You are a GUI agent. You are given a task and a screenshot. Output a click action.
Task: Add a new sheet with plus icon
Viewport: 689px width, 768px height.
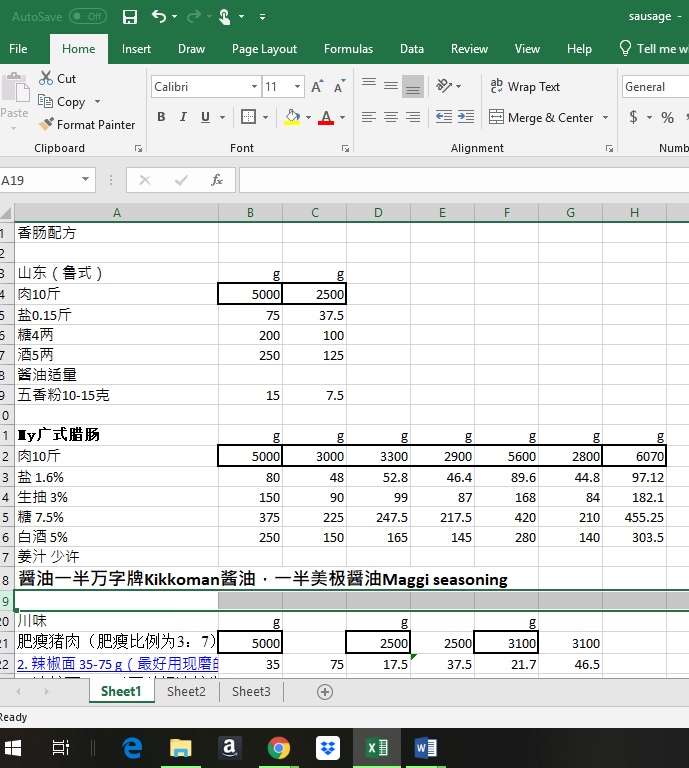[x=324, y=691]
